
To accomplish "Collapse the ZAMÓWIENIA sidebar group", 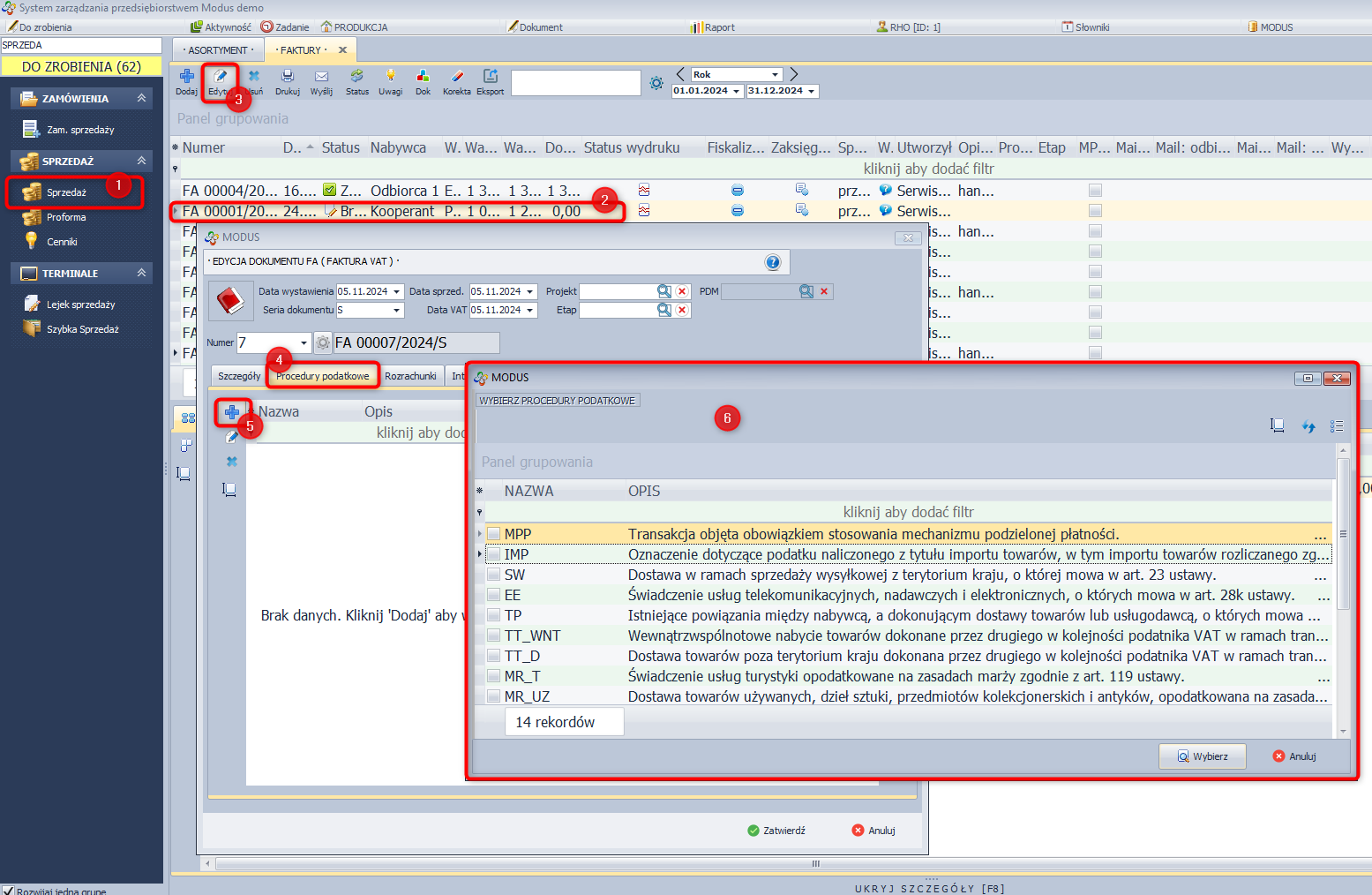I will (x=141, y=98).
